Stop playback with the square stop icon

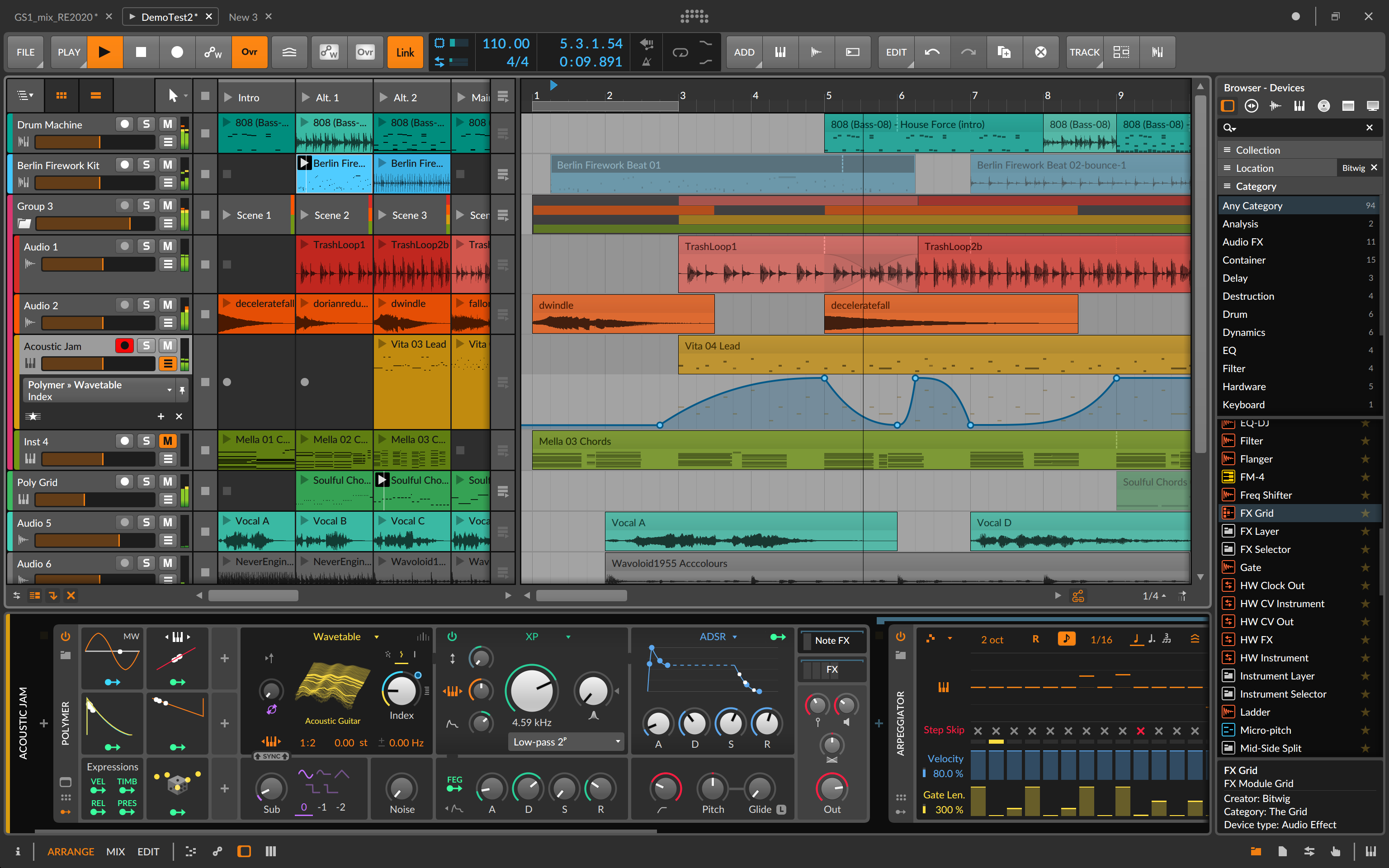point(141,52)
